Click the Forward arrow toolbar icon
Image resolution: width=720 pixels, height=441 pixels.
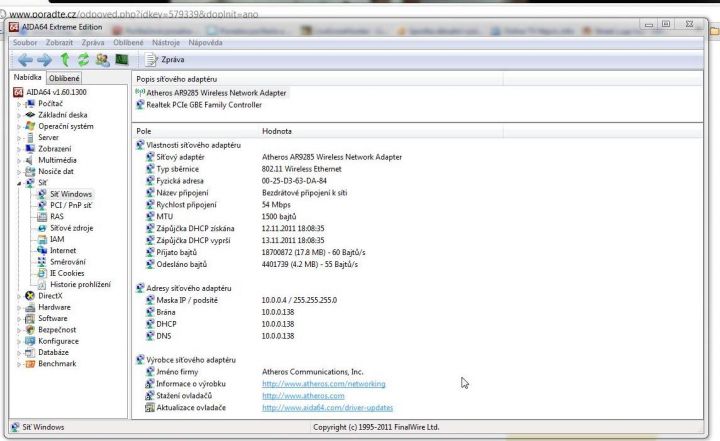(45, 60)
